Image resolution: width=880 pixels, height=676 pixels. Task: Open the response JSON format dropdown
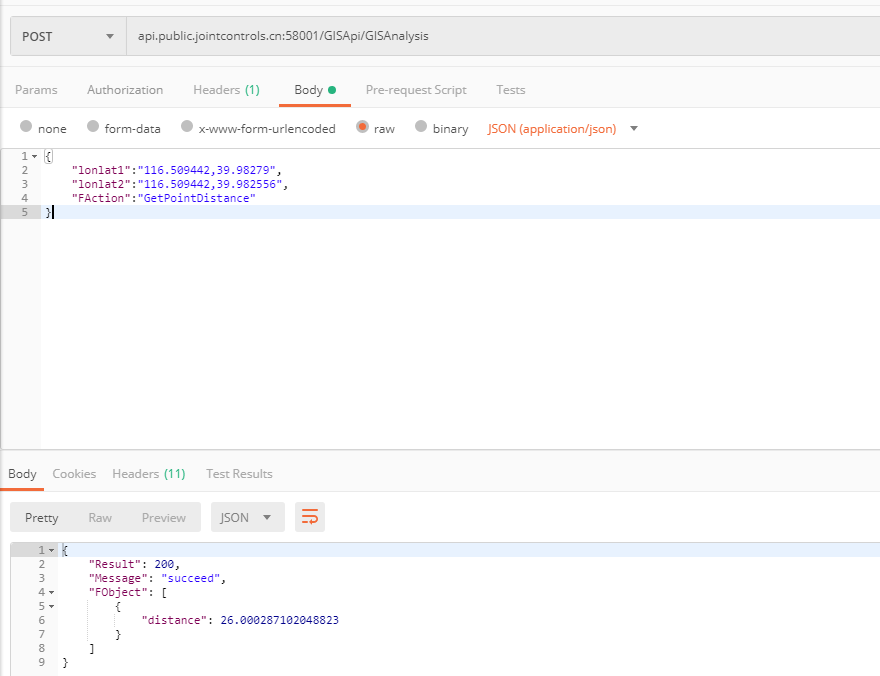coord(248,517)
